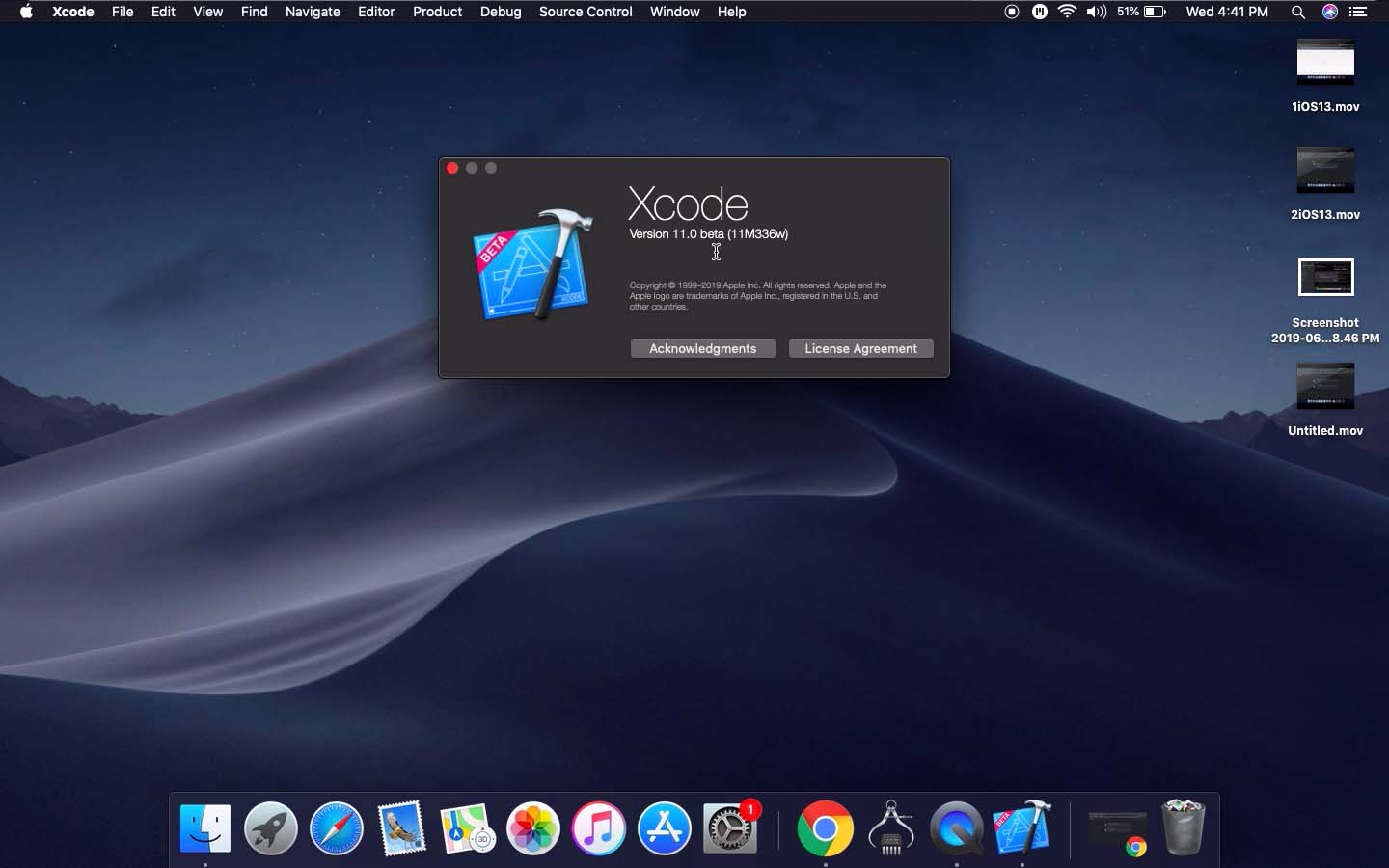The height and width of the screenshot is (868, 1389).
Task: Open Google Chrome in Dock
Action: (826, 828)
